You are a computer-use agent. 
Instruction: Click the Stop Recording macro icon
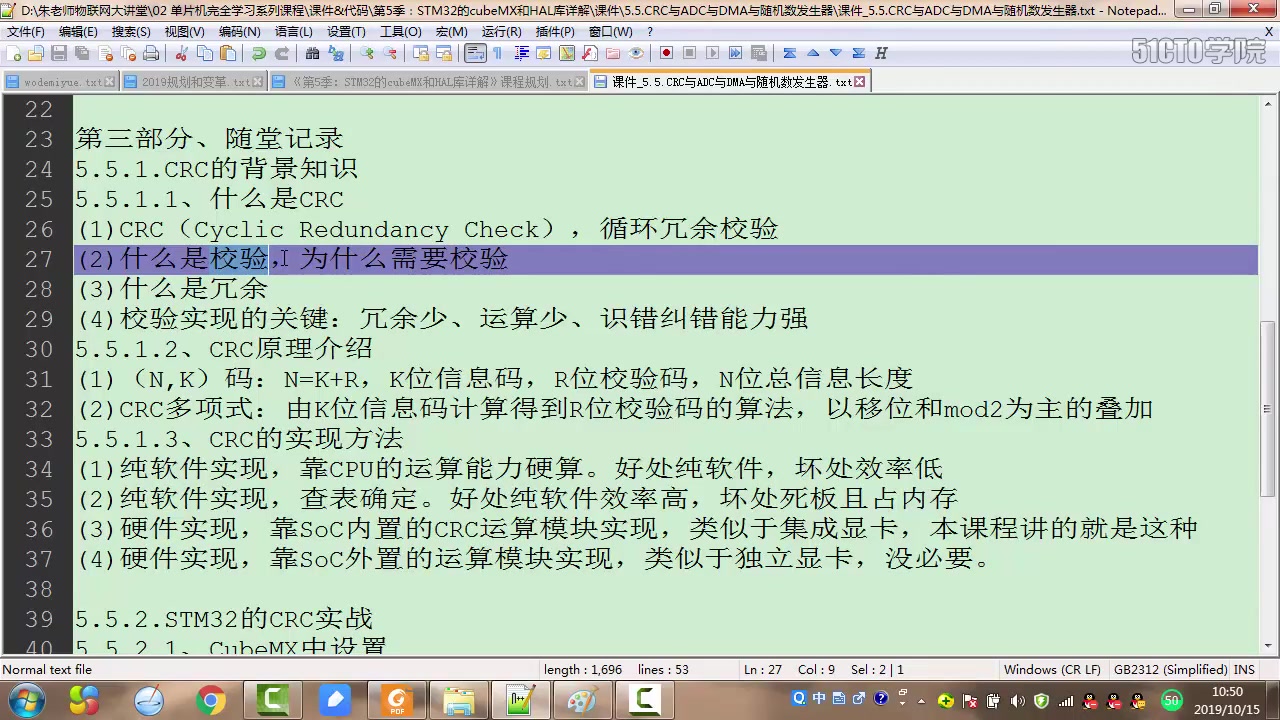pos(689,53)
